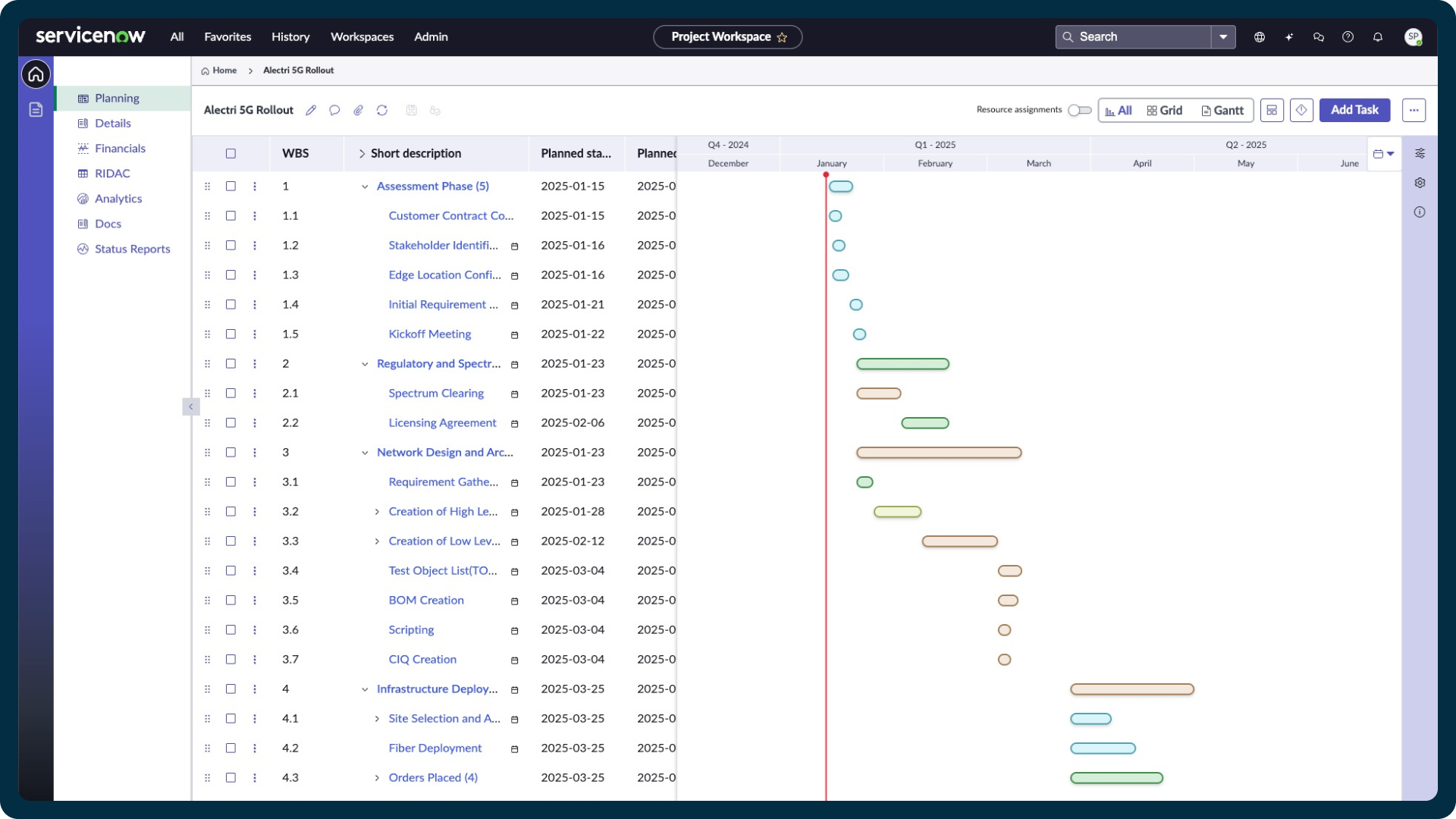Check the Orders Placed row checkbox
Viewport: 1456px width, 819px height.
coord(231,778)
